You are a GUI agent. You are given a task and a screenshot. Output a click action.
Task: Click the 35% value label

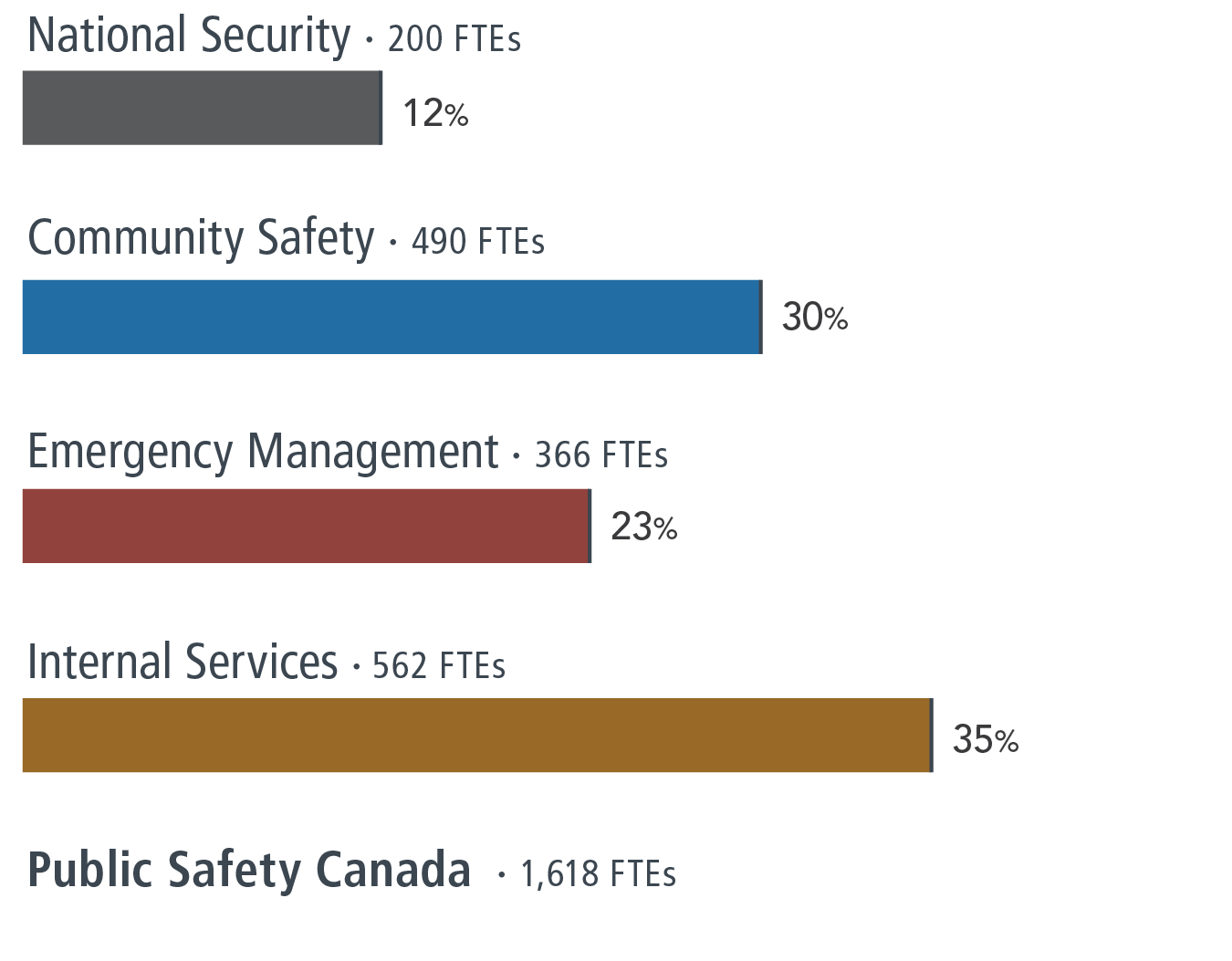pyautogui.click(x=985, y=739)
